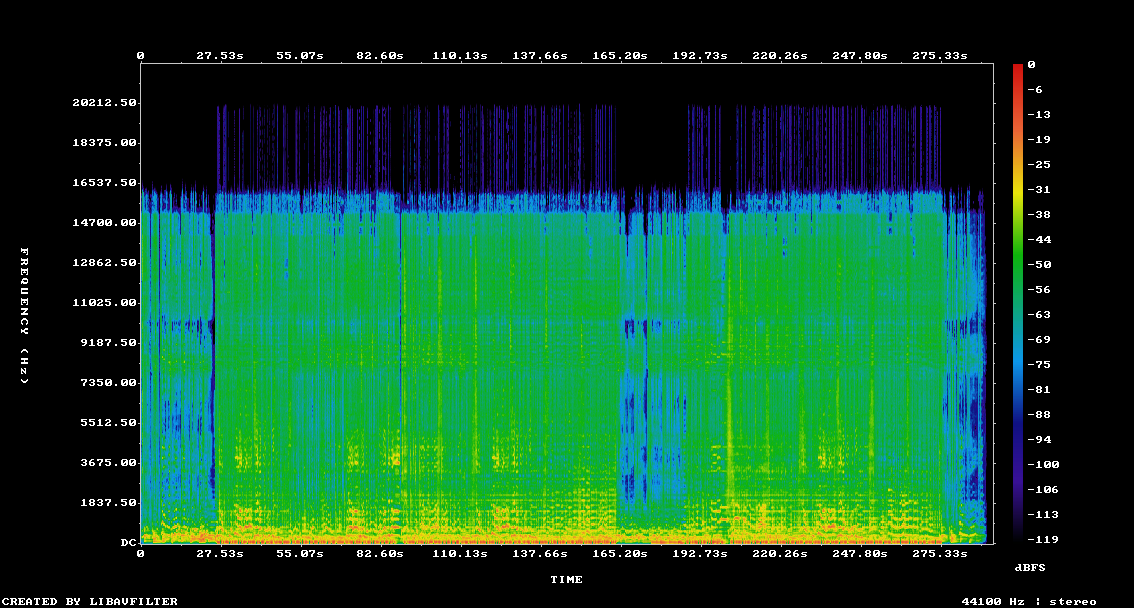Screen dimensions: 1134x608
Task: Click the dBFS unit label below the color scale
Action: pyautogui.click(x=1030, y=567)
